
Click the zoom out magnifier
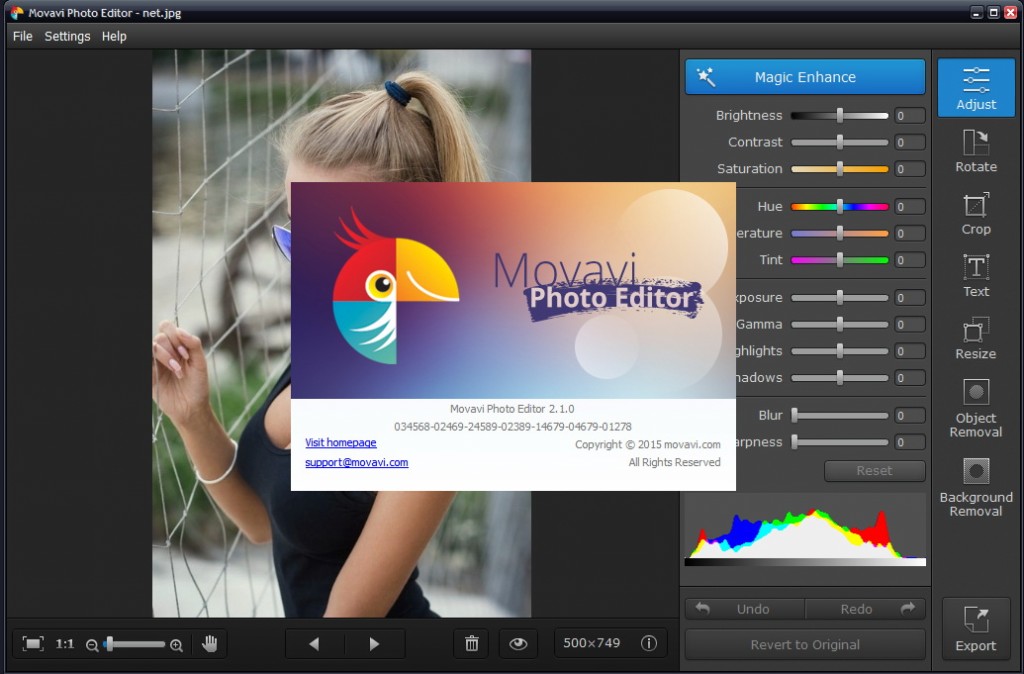(x=92, y=645)
